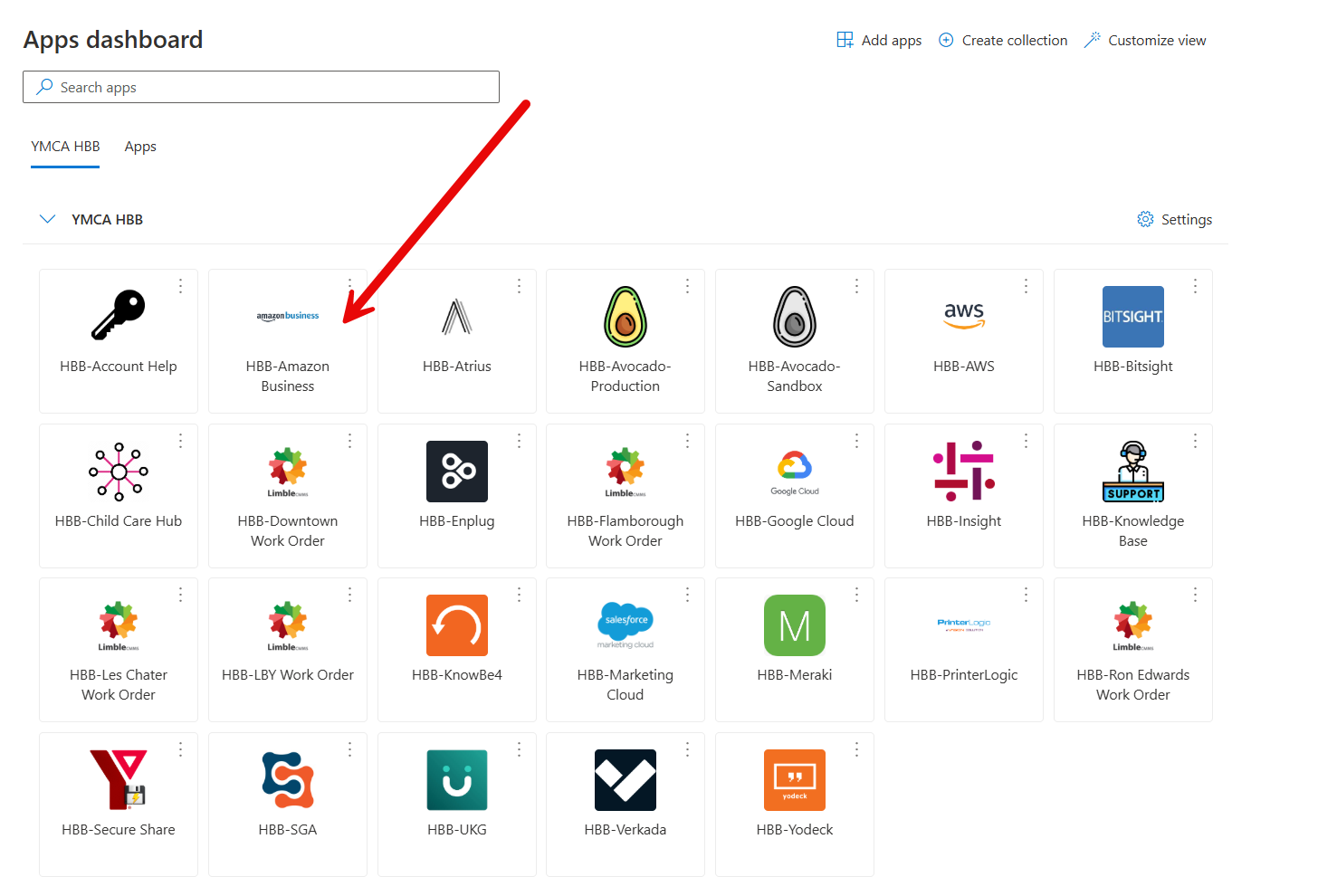This screenshot has height=896, width=1318.
Task: Launch the HBB-Yodeck icon
Action: coord(795,780)
